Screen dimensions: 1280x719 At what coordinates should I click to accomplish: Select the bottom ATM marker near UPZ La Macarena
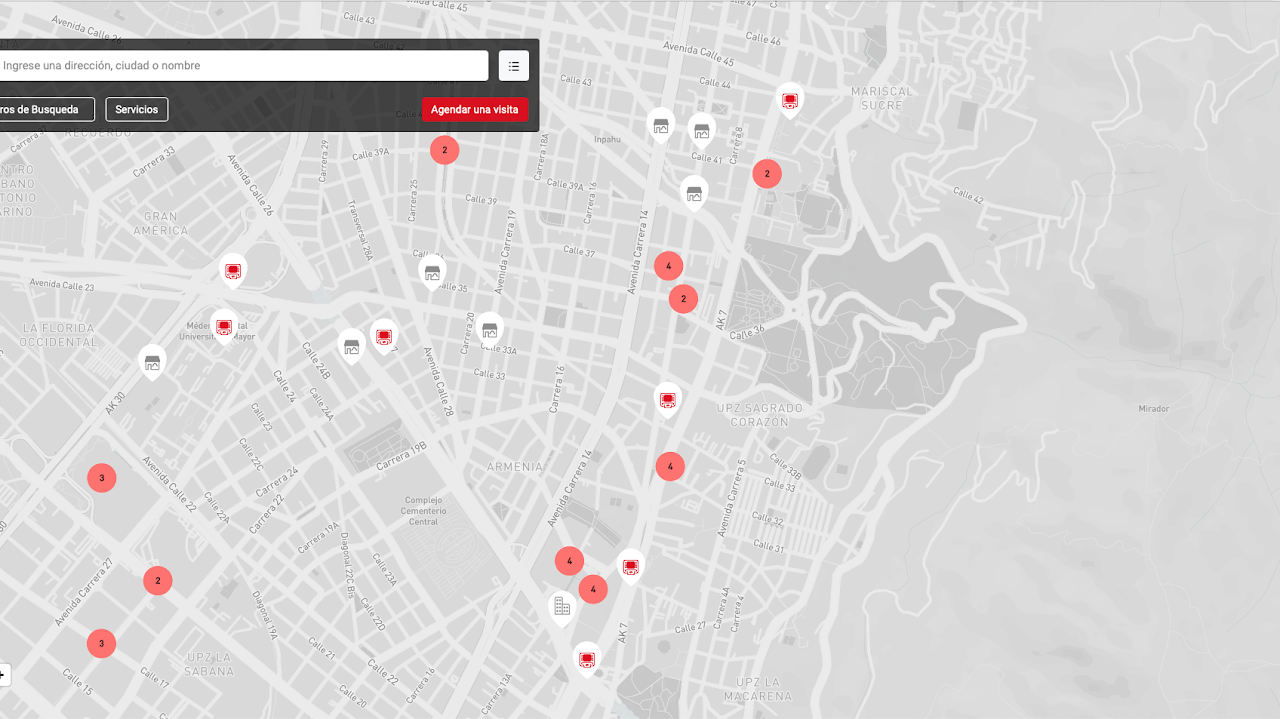pyautogui.click(x=587, y=659)
